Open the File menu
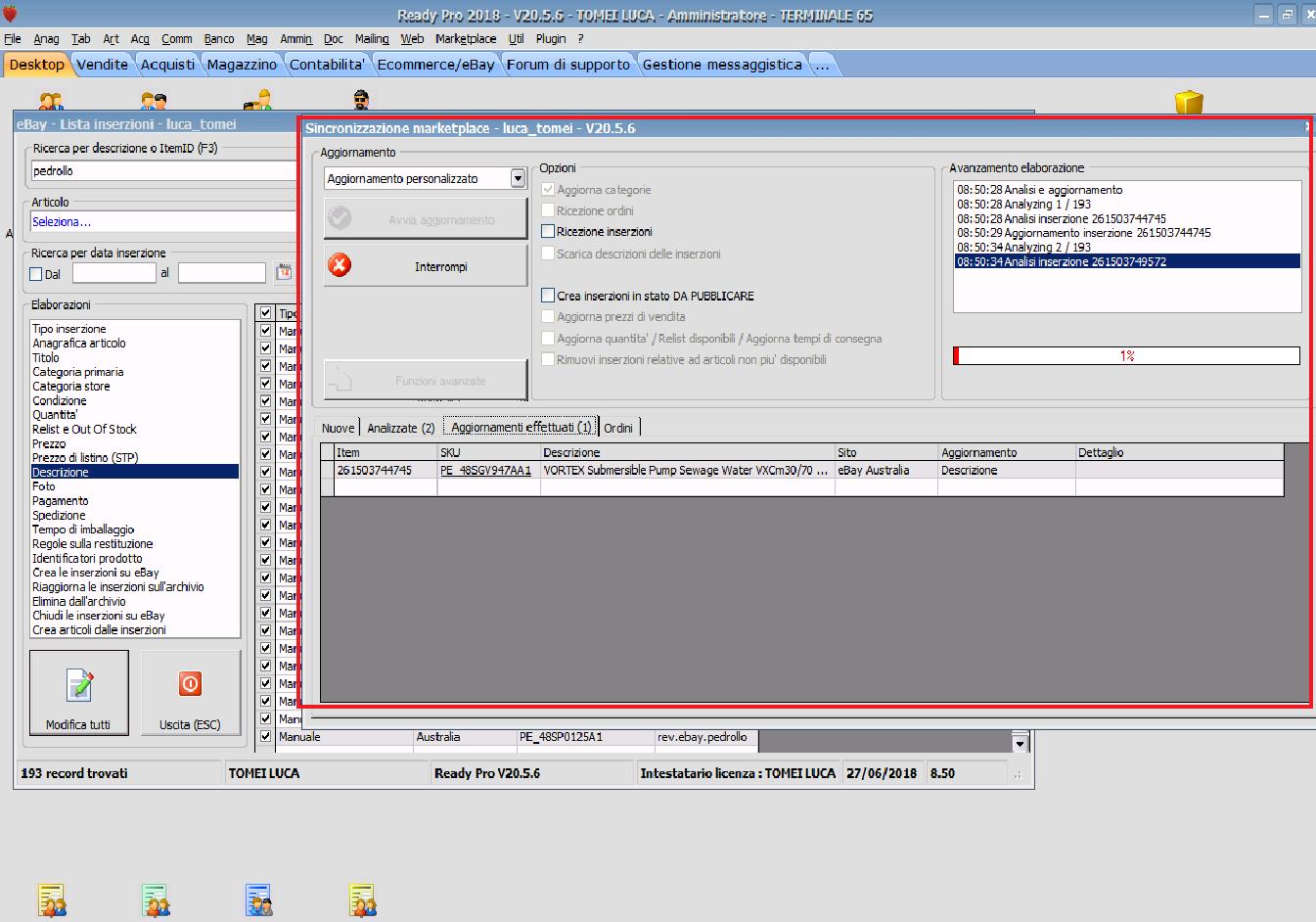The image size is (1316, 922). (13, 39)
